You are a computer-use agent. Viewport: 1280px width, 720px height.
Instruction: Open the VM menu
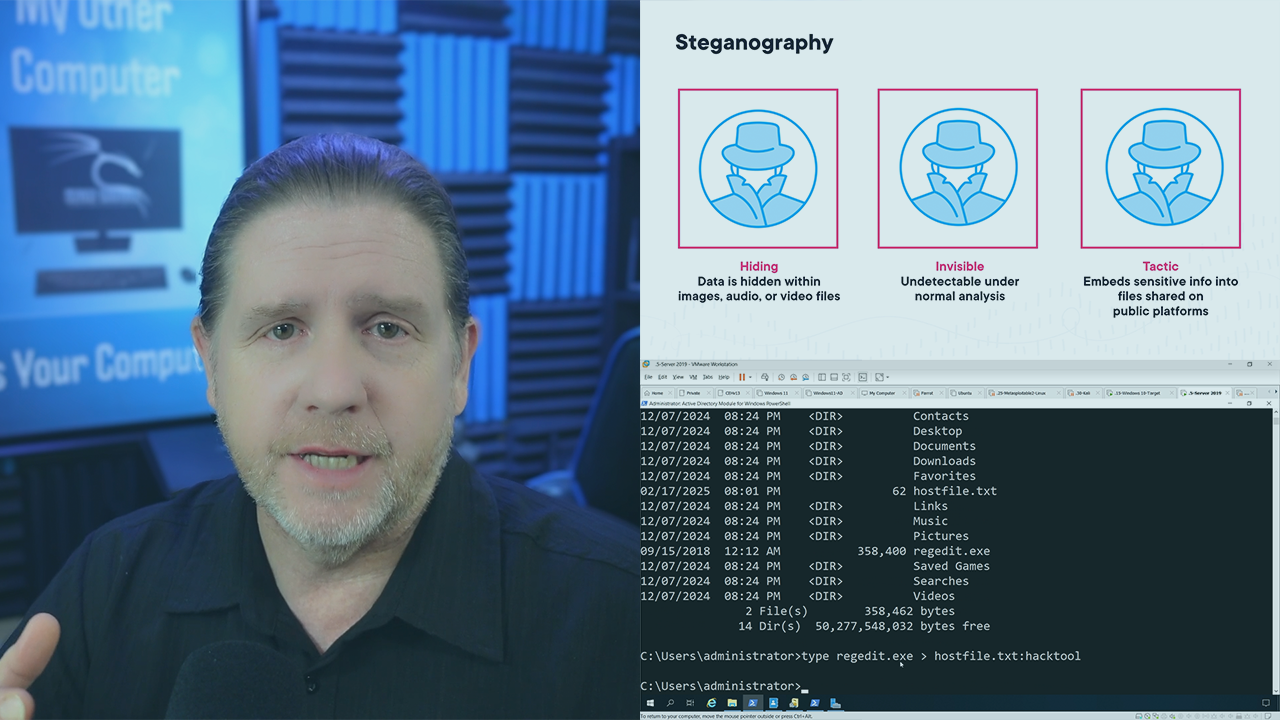(692, 377)
